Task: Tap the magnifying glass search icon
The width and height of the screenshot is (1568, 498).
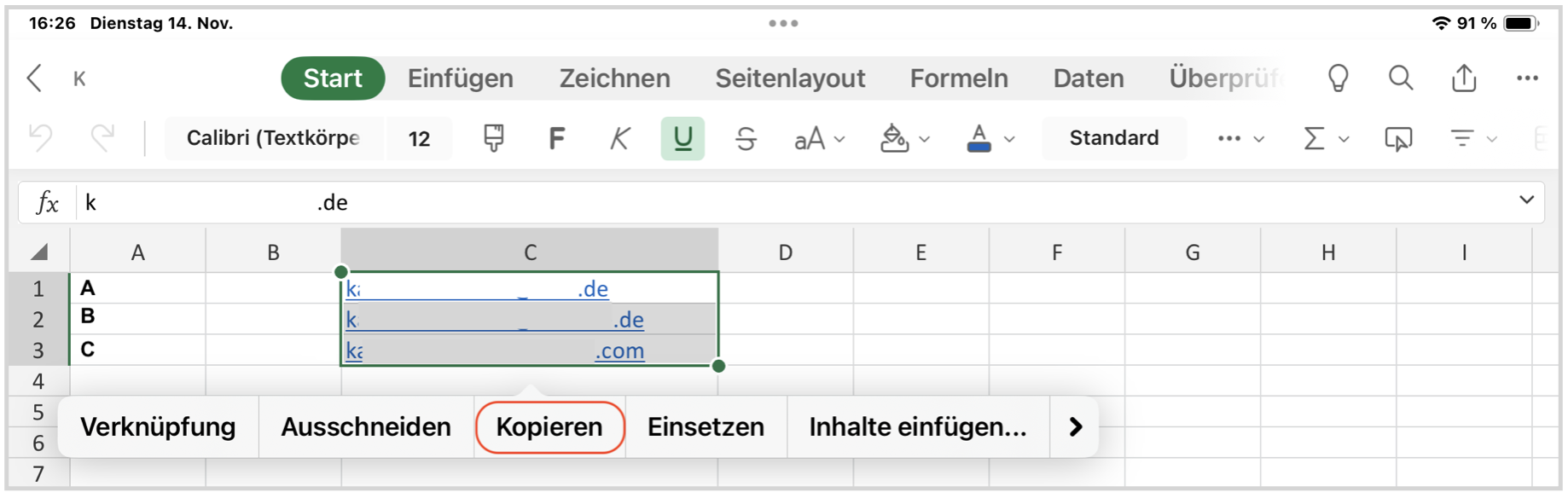Action: point(1400,78)
